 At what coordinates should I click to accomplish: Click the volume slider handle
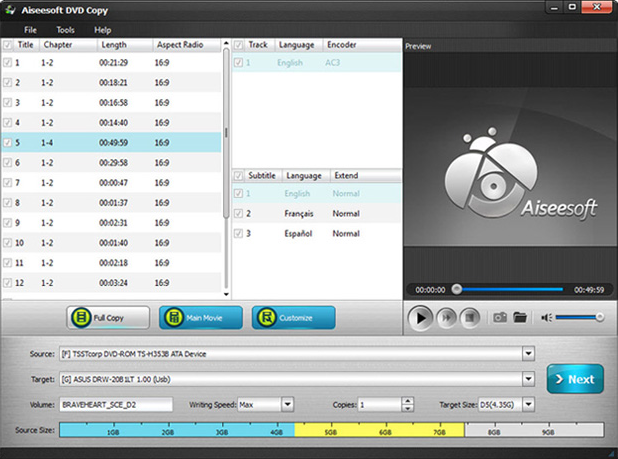click(x=599, y=317)
